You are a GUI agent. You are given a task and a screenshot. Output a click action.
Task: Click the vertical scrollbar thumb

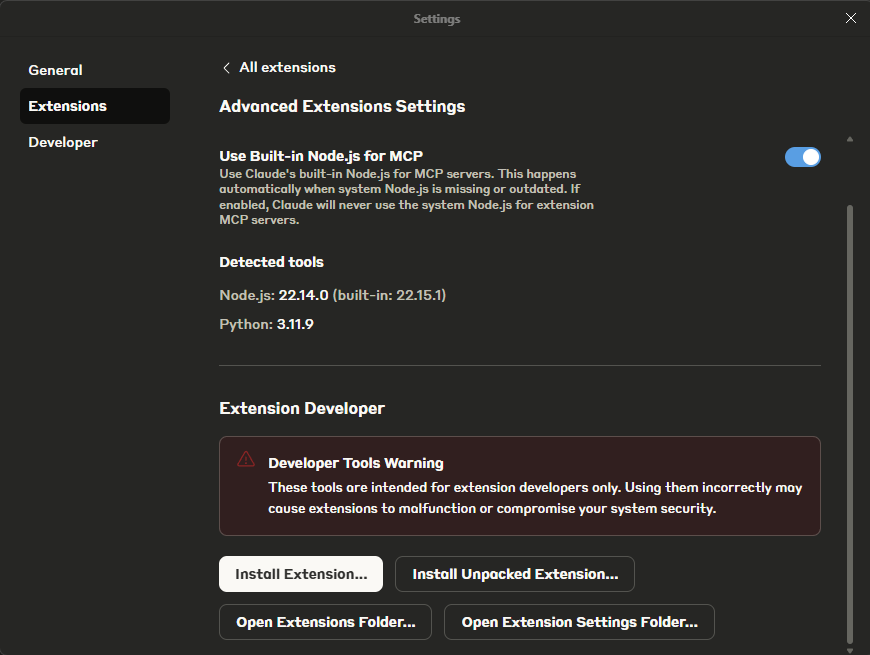[x=850, y=420]
